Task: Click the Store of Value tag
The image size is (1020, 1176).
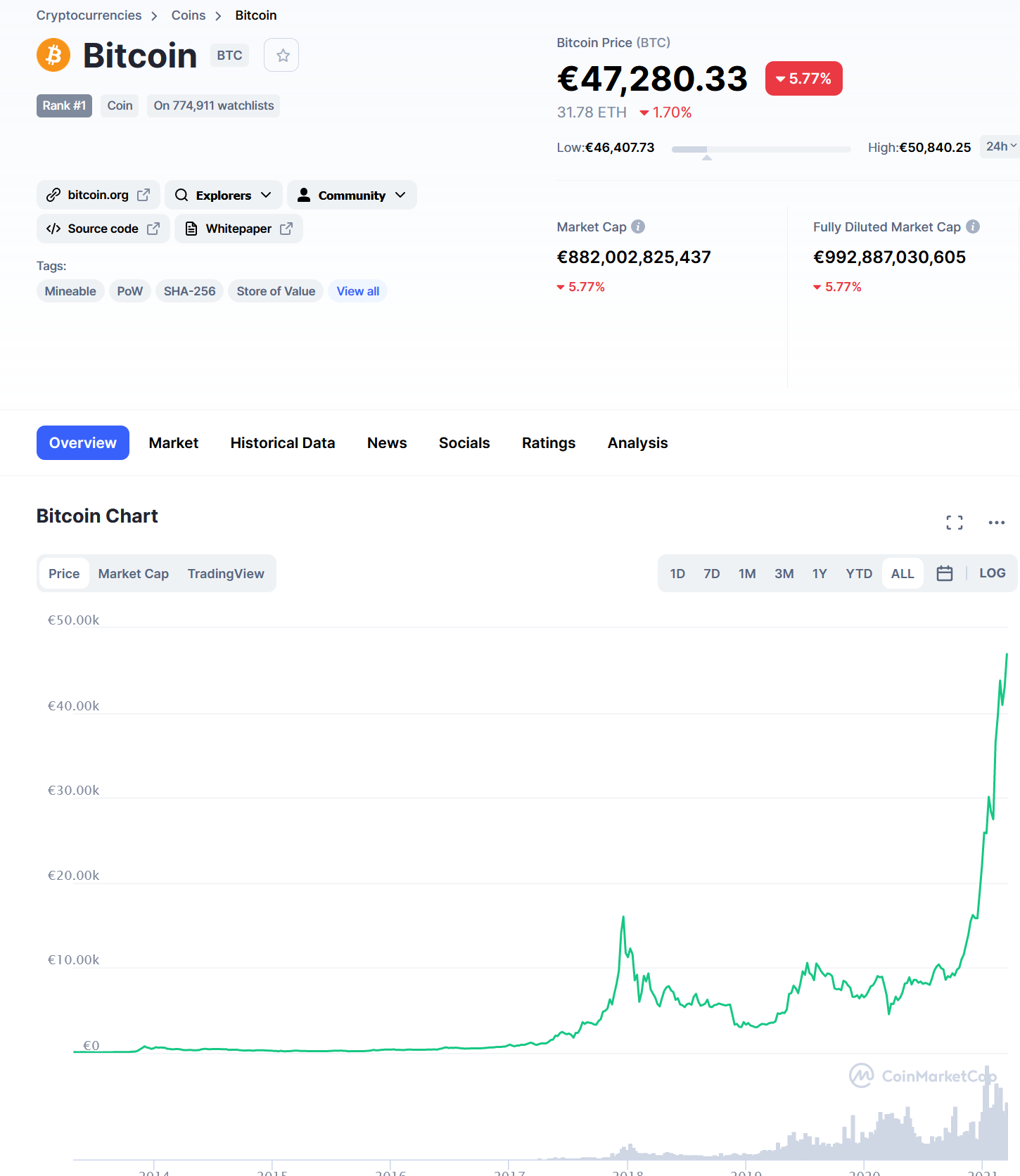Action: [x=276, y=291]
